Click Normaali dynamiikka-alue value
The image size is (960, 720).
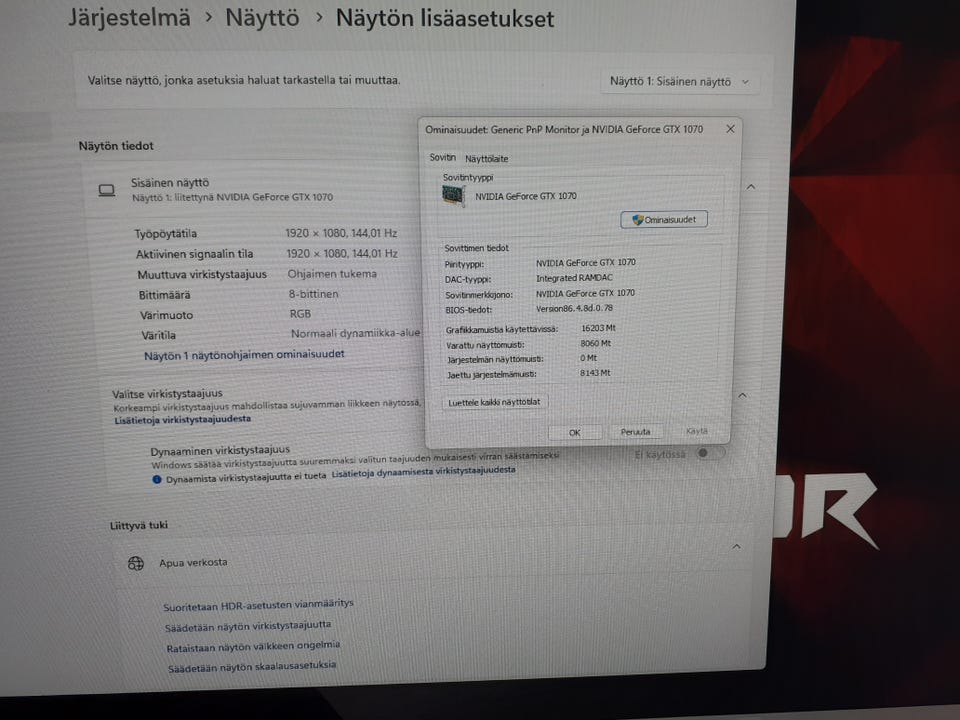[355, 333]
